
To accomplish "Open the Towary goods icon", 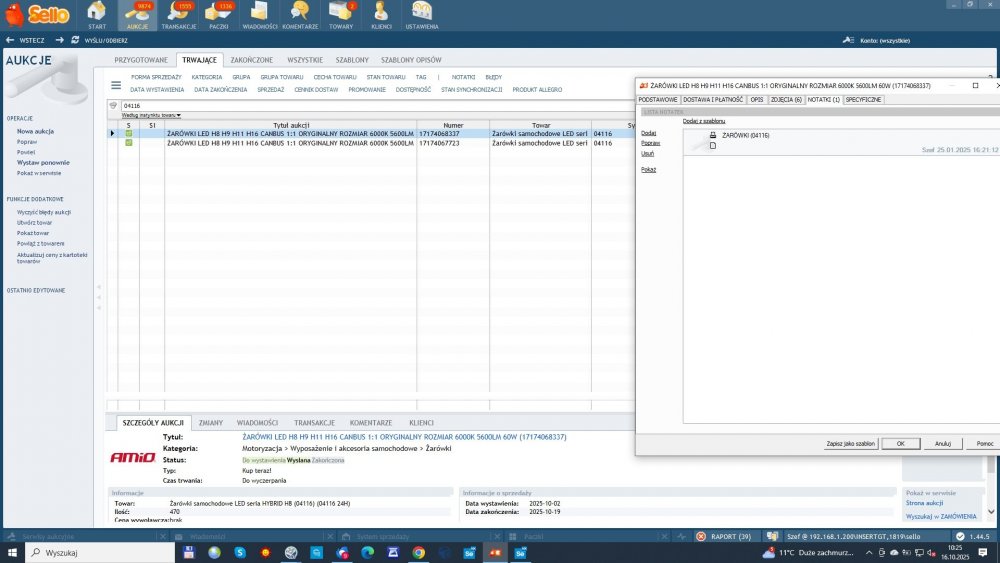I will (341, 15).
